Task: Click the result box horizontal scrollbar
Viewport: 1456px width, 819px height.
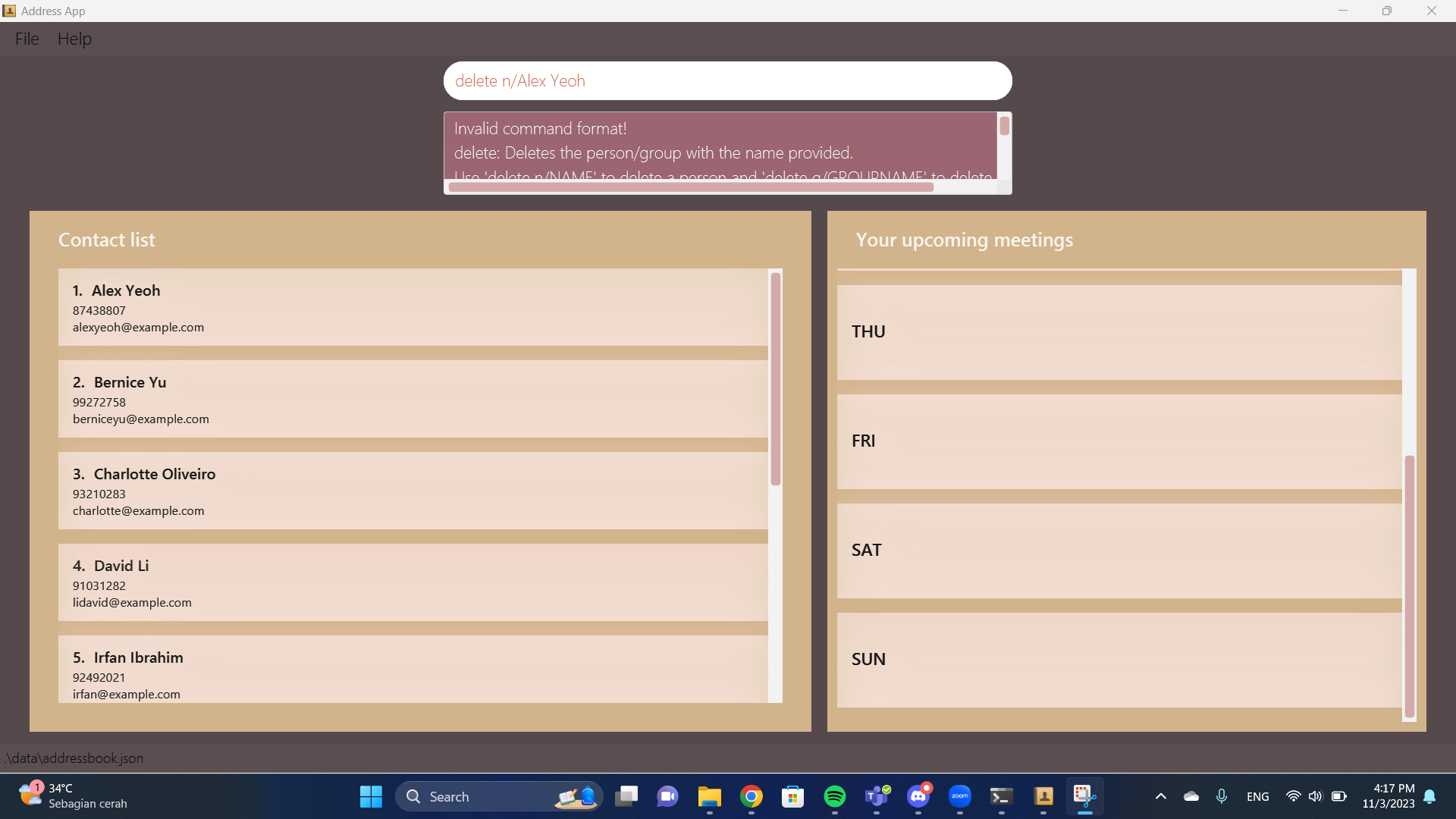Action: (690, 187)
